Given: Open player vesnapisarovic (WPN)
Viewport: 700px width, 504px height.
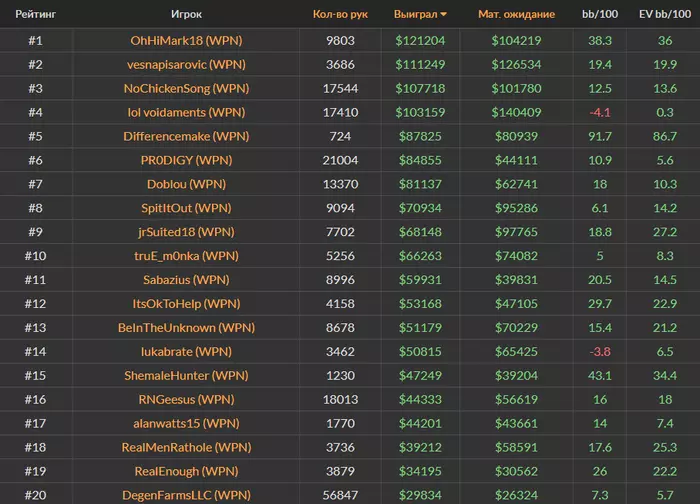Looking at the screenshot, I should pos(186,65).
